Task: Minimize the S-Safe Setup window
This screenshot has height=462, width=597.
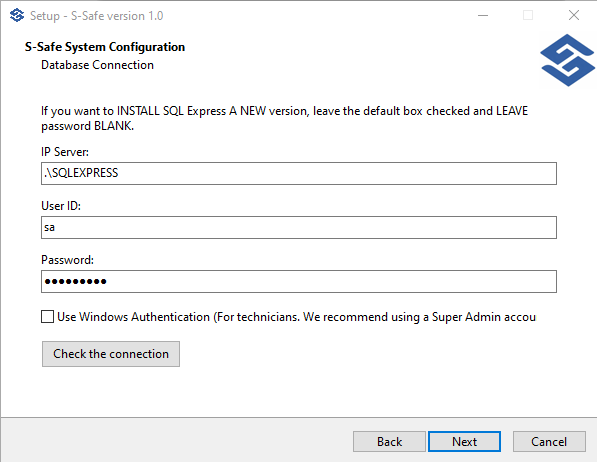Action: (483, 16)
